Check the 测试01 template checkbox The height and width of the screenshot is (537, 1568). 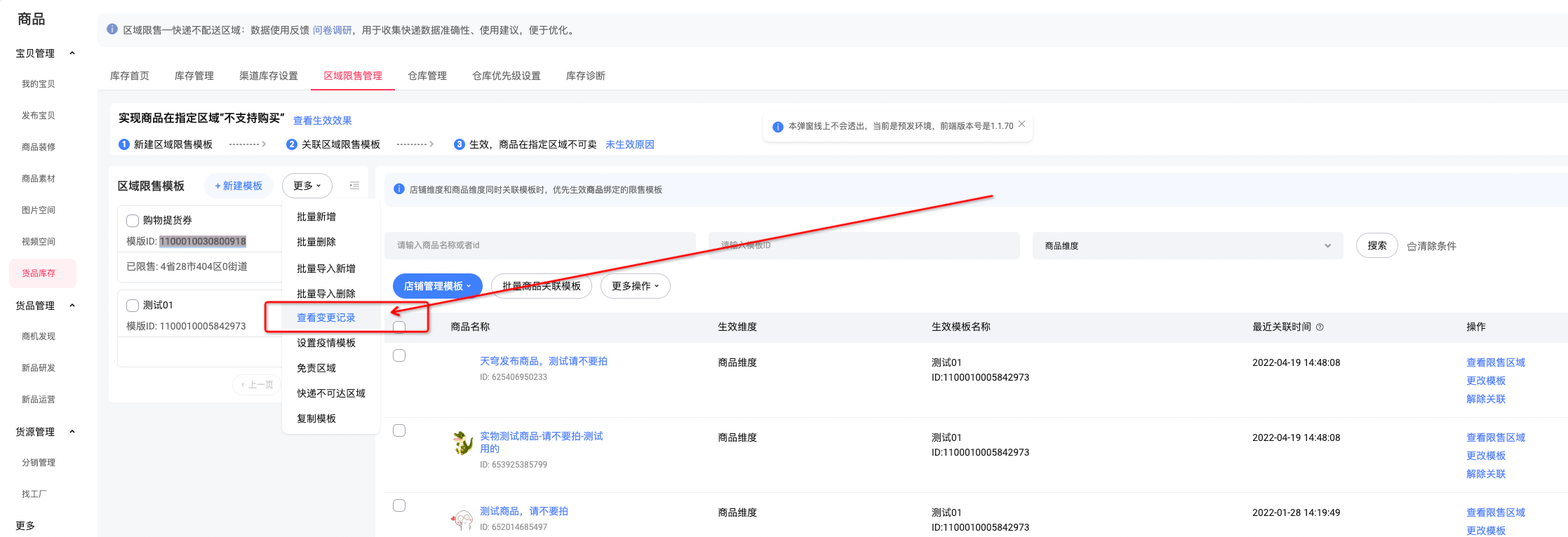(x=133, y=306)
